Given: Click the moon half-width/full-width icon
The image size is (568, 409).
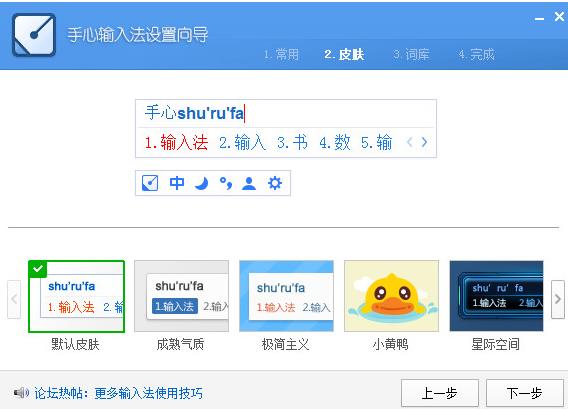Looking at the screenshot, I should pyautogui.click(x=201, y=183).
